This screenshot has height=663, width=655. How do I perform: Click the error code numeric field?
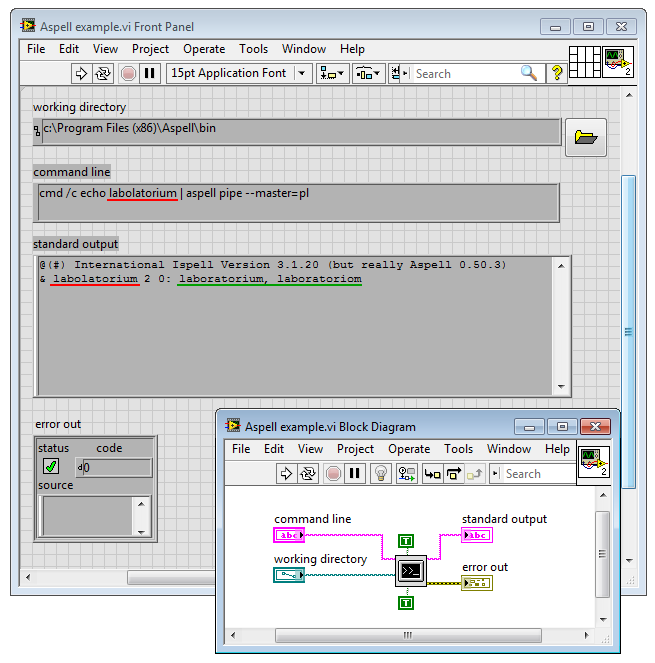[x=117, y=468]
